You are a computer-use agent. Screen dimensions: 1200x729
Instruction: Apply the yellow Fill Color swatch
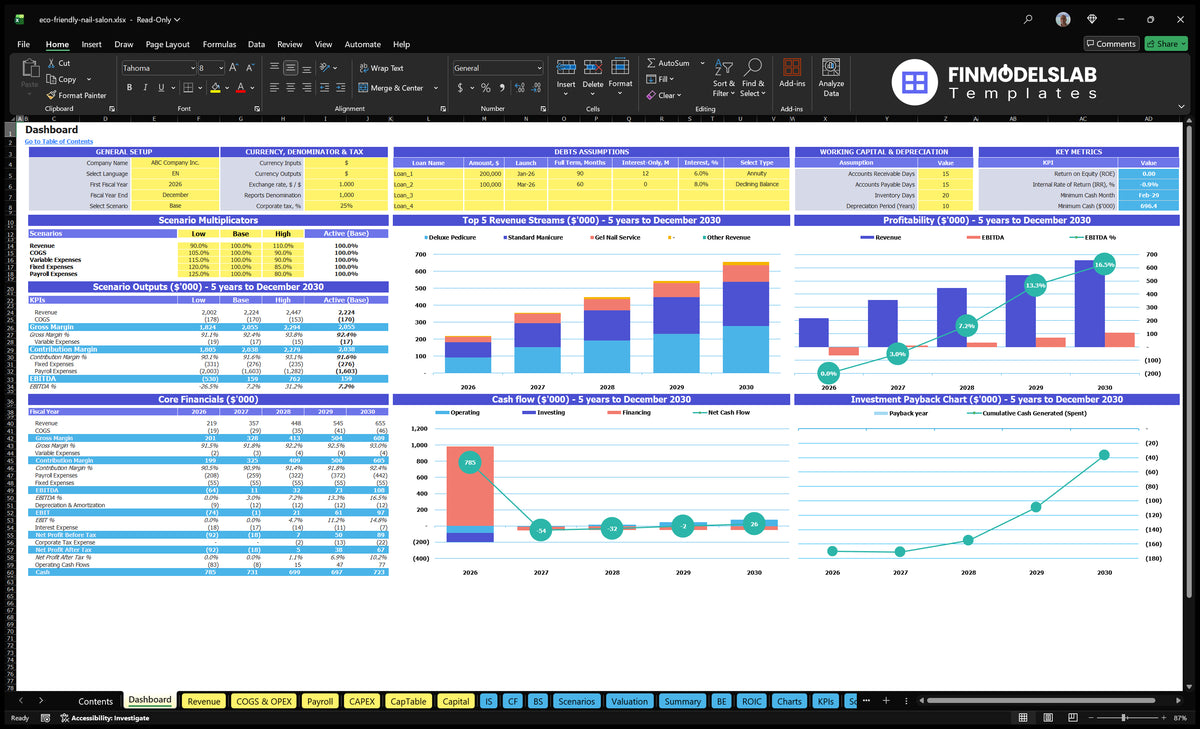(x=214, y=88)
